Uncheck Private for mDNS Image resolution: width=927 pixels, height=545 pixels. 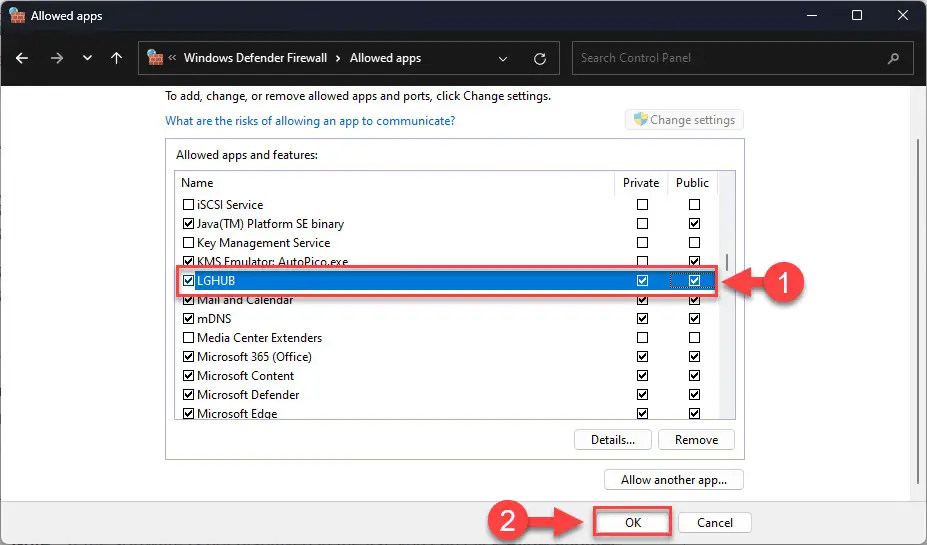pyautogui.click(x=642, y=319)
